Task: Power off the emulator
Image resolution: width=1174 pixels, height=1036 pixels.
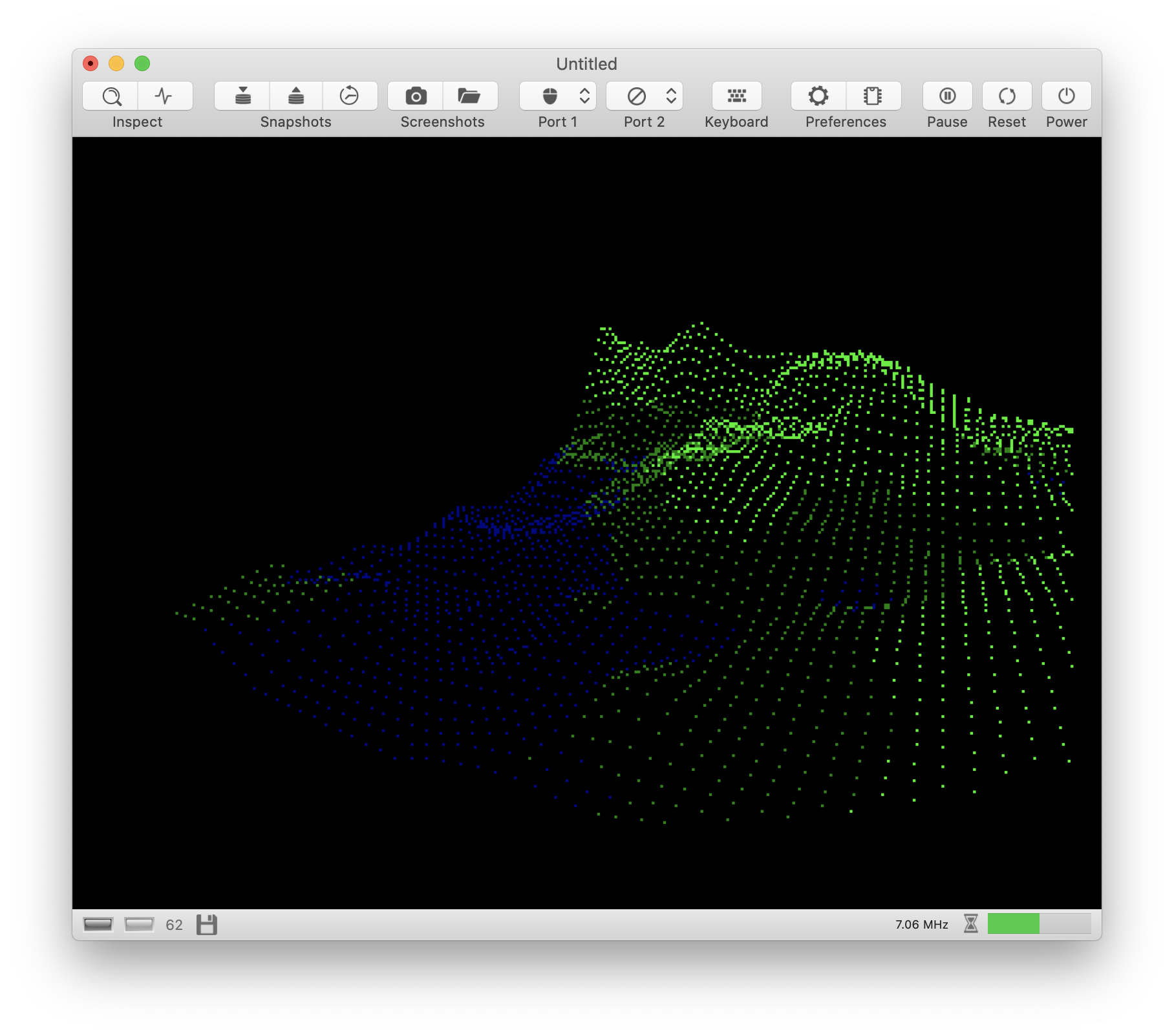Action: [1067, 96]
